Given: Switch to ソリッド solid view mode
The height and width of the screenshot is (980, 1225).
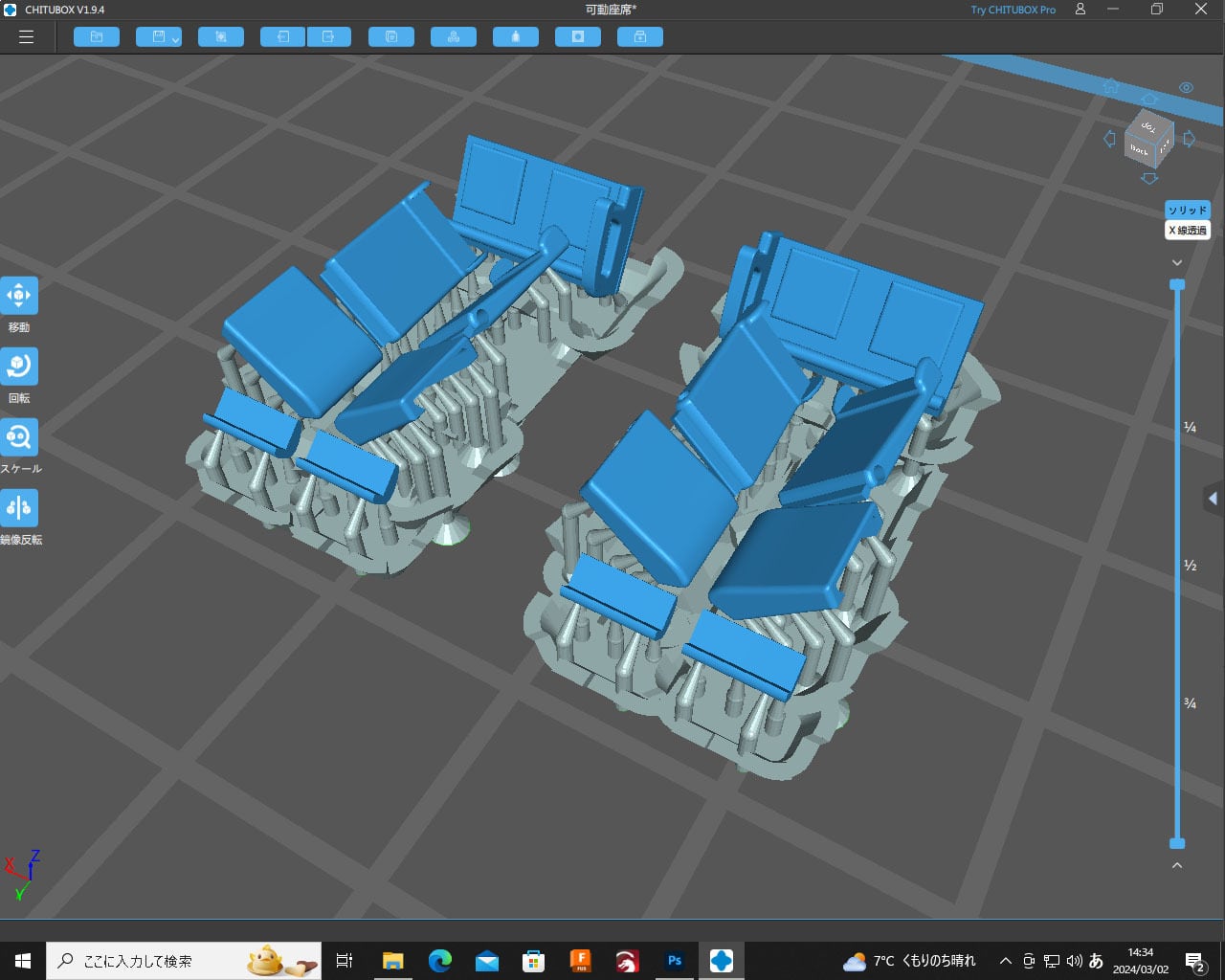Looking at the screenshot, I should (x=1187, y=211).
